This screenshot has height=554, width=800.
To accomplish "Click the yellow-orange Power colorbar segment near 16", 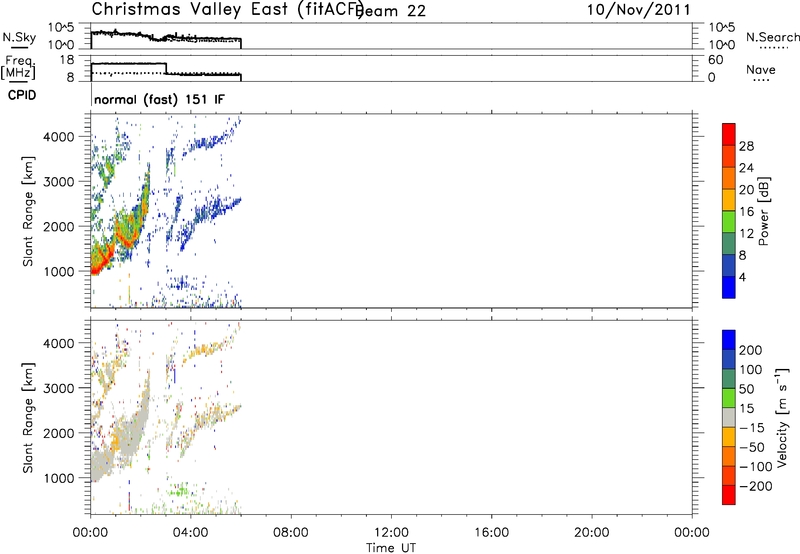I will pyautogui.click(x=729, y=199).
